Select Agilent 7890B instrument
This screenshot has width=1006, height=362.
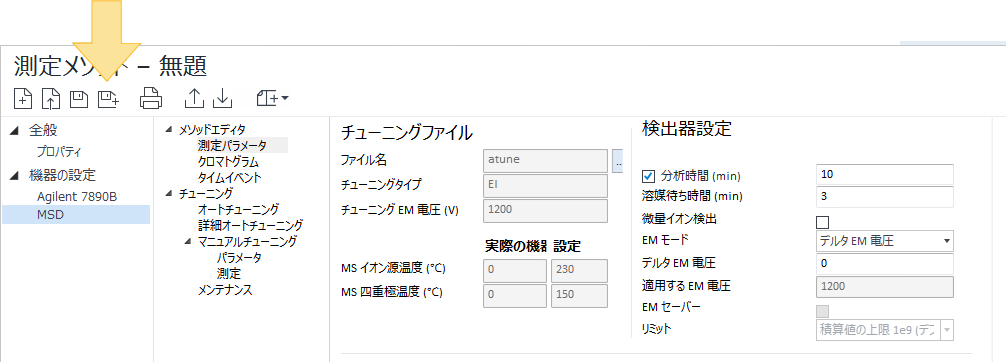pos(76,196)
